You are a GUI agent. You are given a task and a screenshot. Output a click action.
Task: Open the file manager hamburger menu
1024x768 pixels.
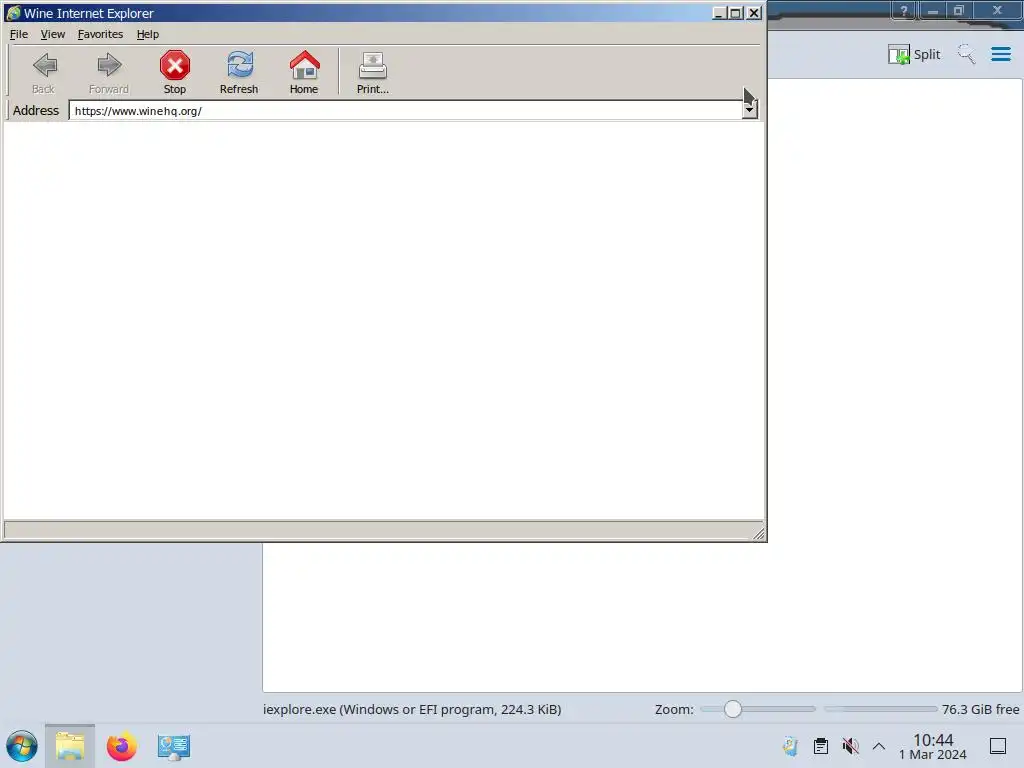click(x=1000, y=54)
